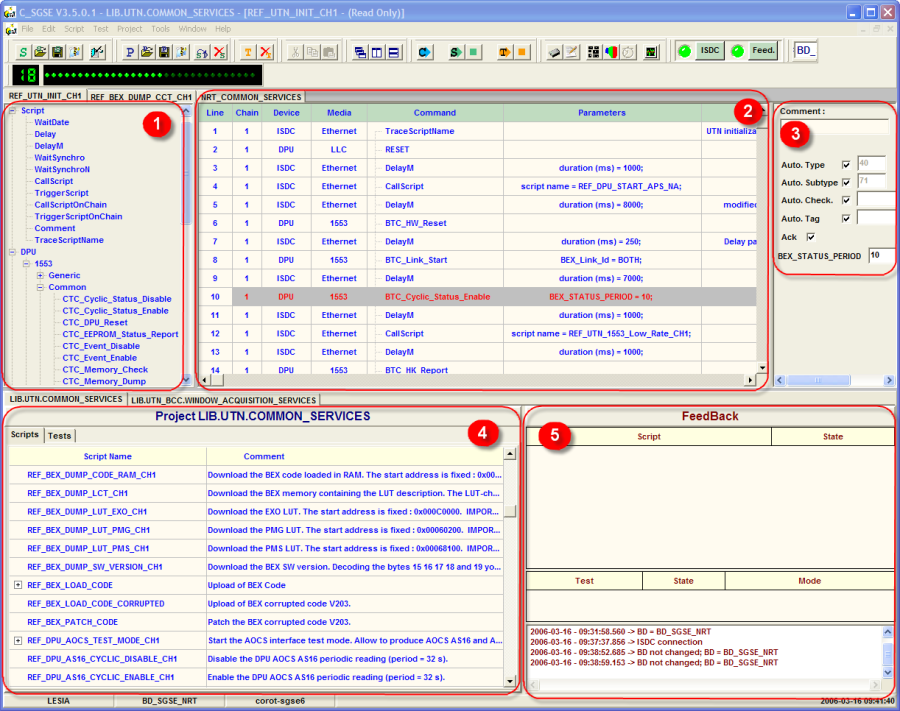Click the new script 'S' toolbar icon
Viewport: 900px width, 711px height.
[22, 51]
